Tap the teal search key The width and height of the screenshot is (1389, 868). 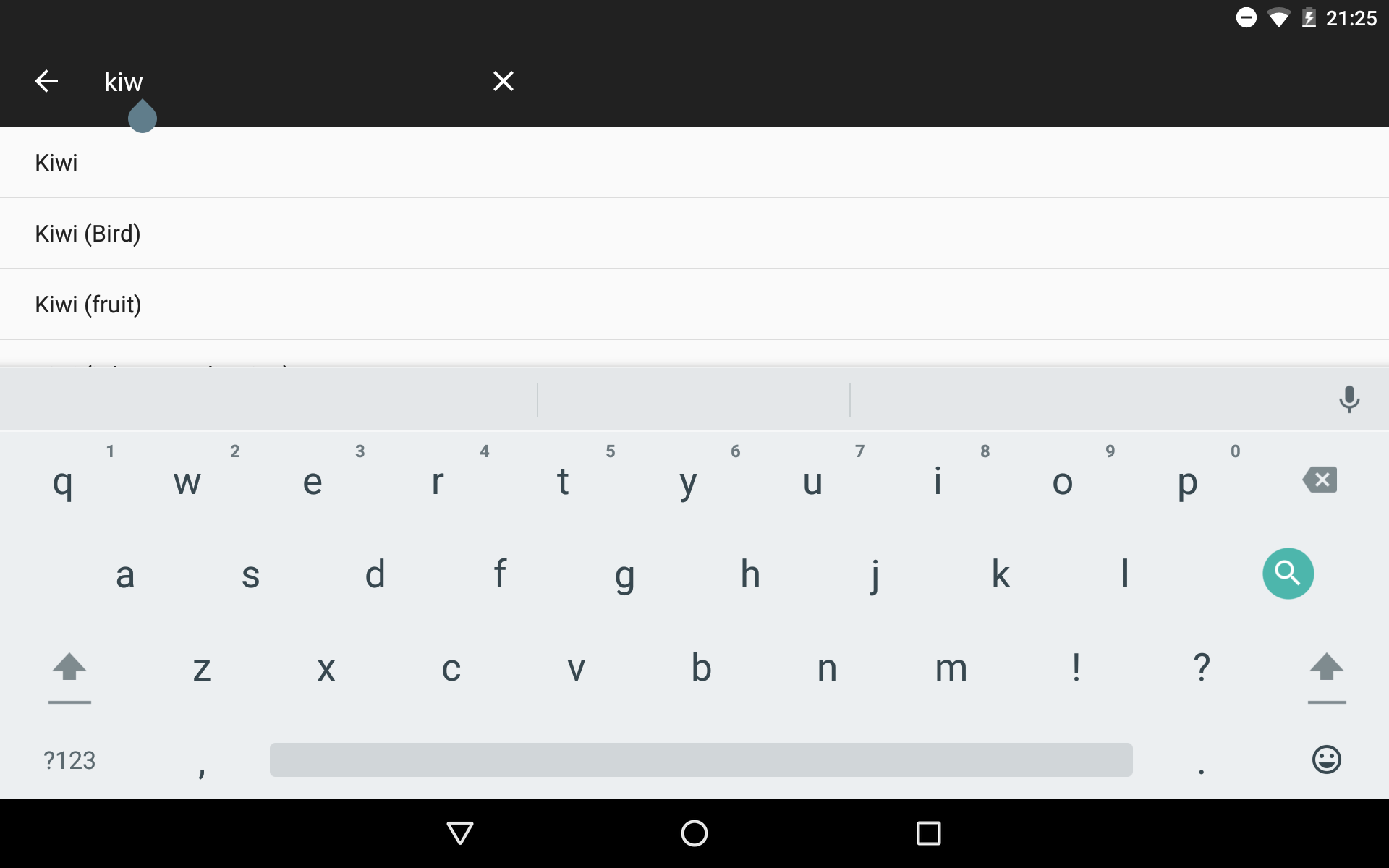point(1288,574)
